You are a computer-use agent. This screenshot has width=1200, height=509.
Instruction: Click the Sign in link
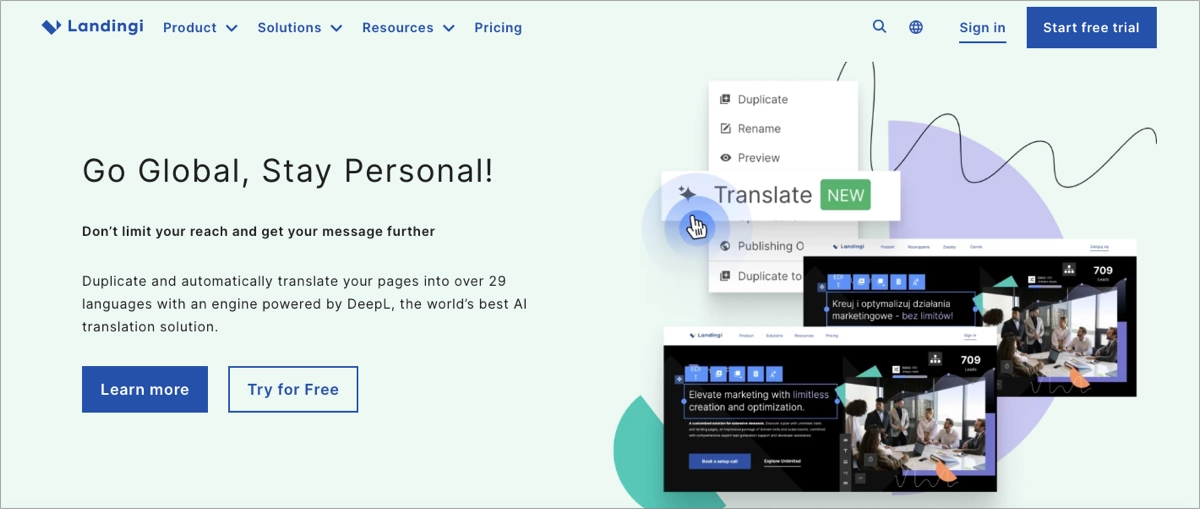tap(982, 28)
